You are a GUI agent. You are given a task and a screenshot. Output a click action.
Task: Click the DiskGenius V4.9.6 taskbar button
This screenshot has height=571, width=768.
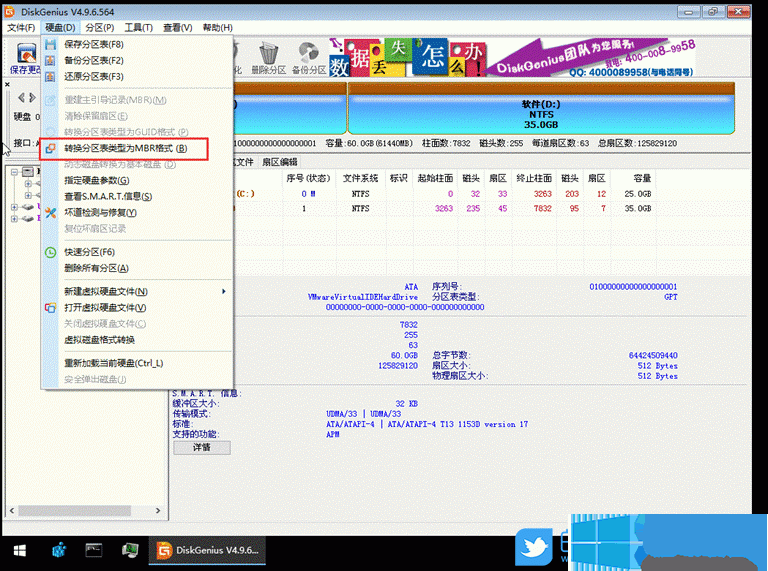pos(207,550)
